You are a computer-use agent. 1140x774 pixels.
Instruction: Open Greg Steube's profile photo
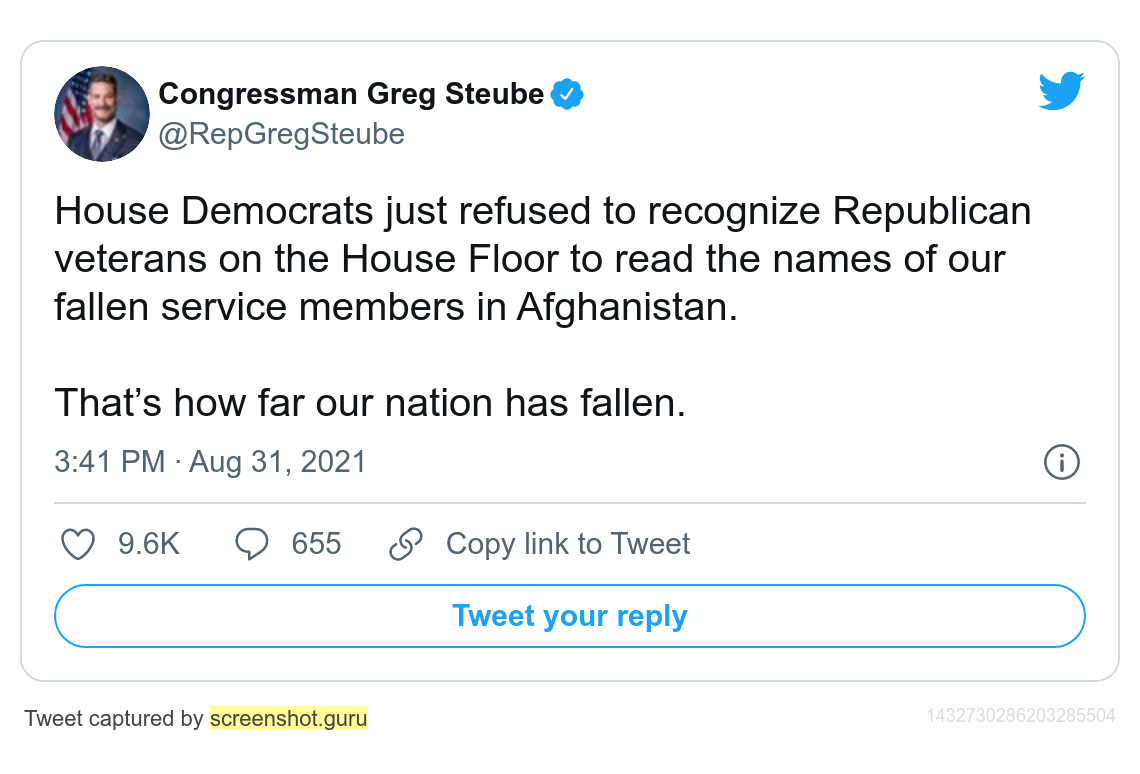click(x=102, y=113)
